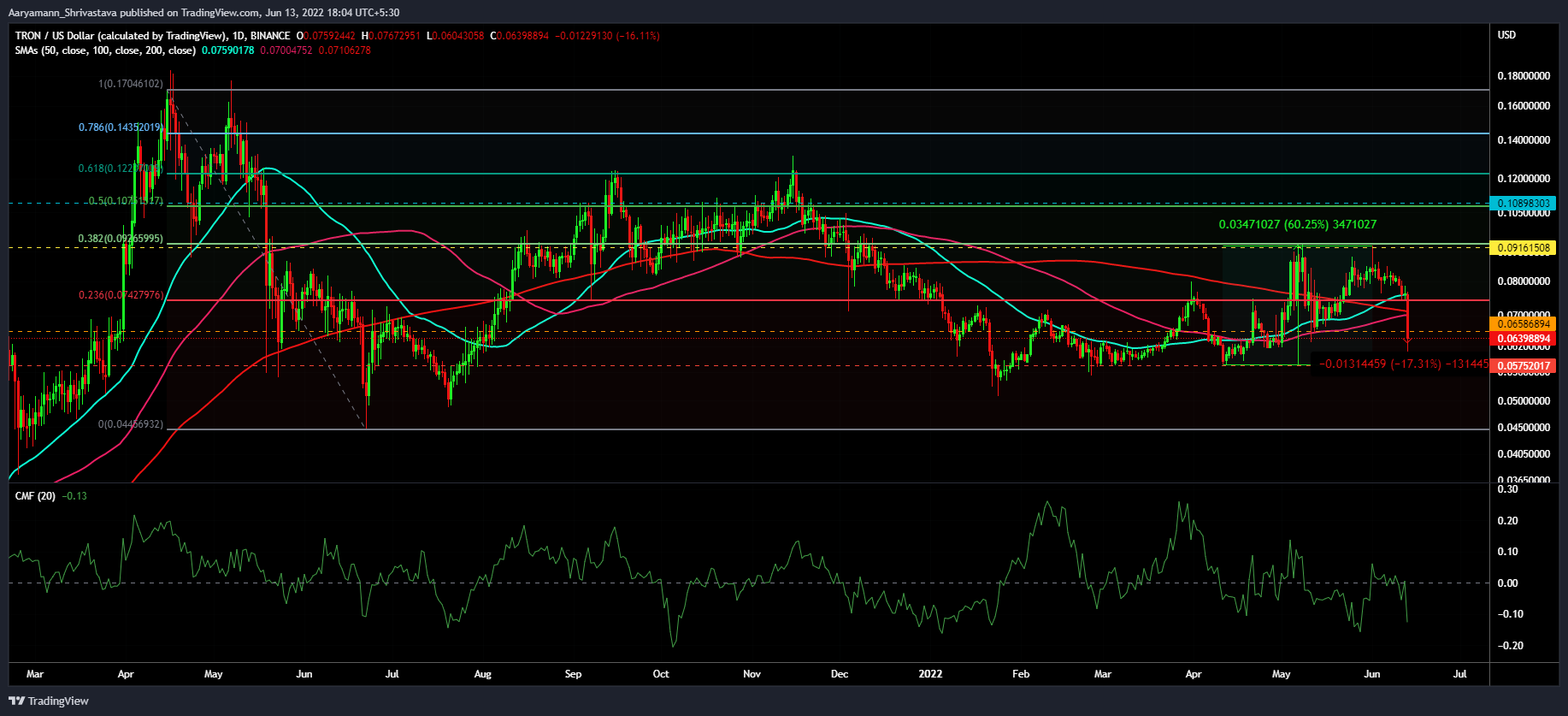Click the 2022 label on the time axis
The width and height of the screenshot is (1568, 716).
tap(930, 674)
